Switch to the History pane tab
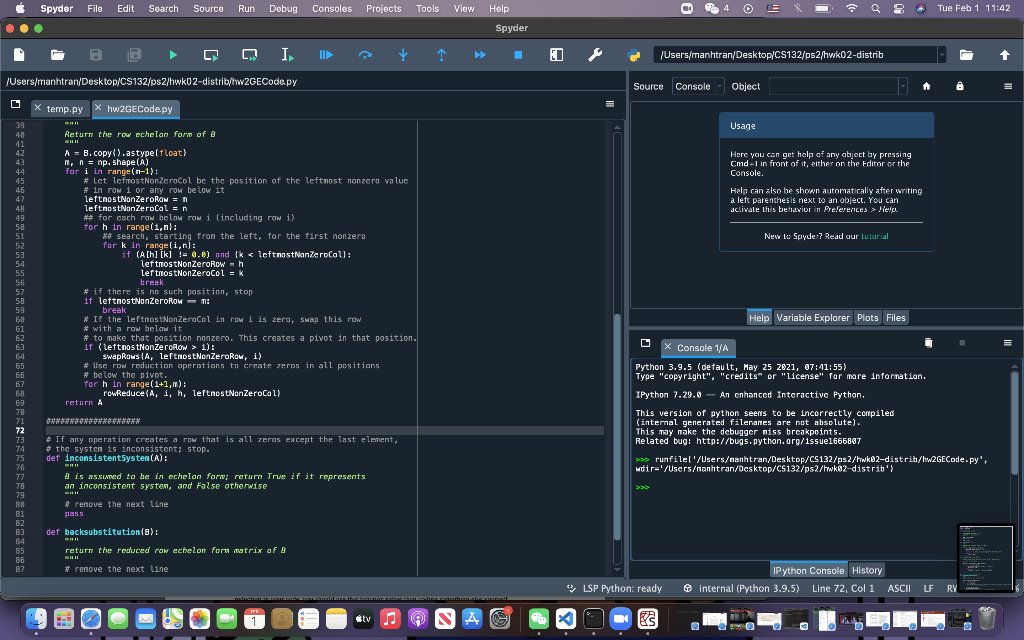The image size is (1024, 640). pyautogui.click(x=867, y=570)
